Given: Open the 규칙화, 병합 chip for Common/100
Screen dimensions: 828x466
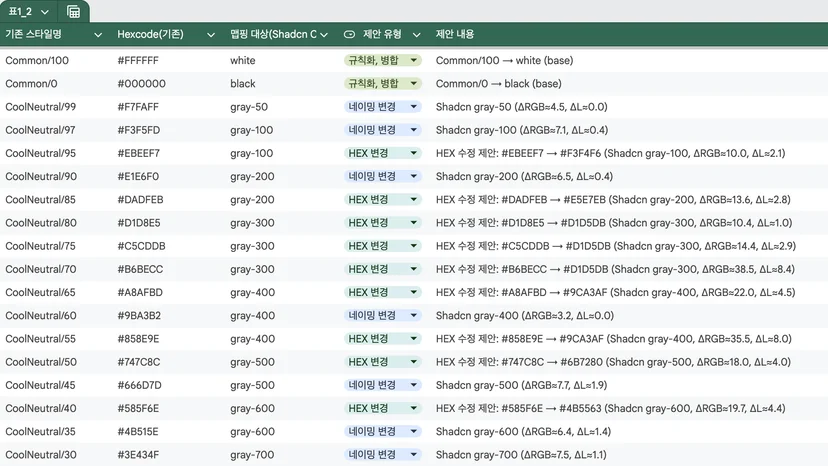Looking at the screenshot, I should coord(383,60).
